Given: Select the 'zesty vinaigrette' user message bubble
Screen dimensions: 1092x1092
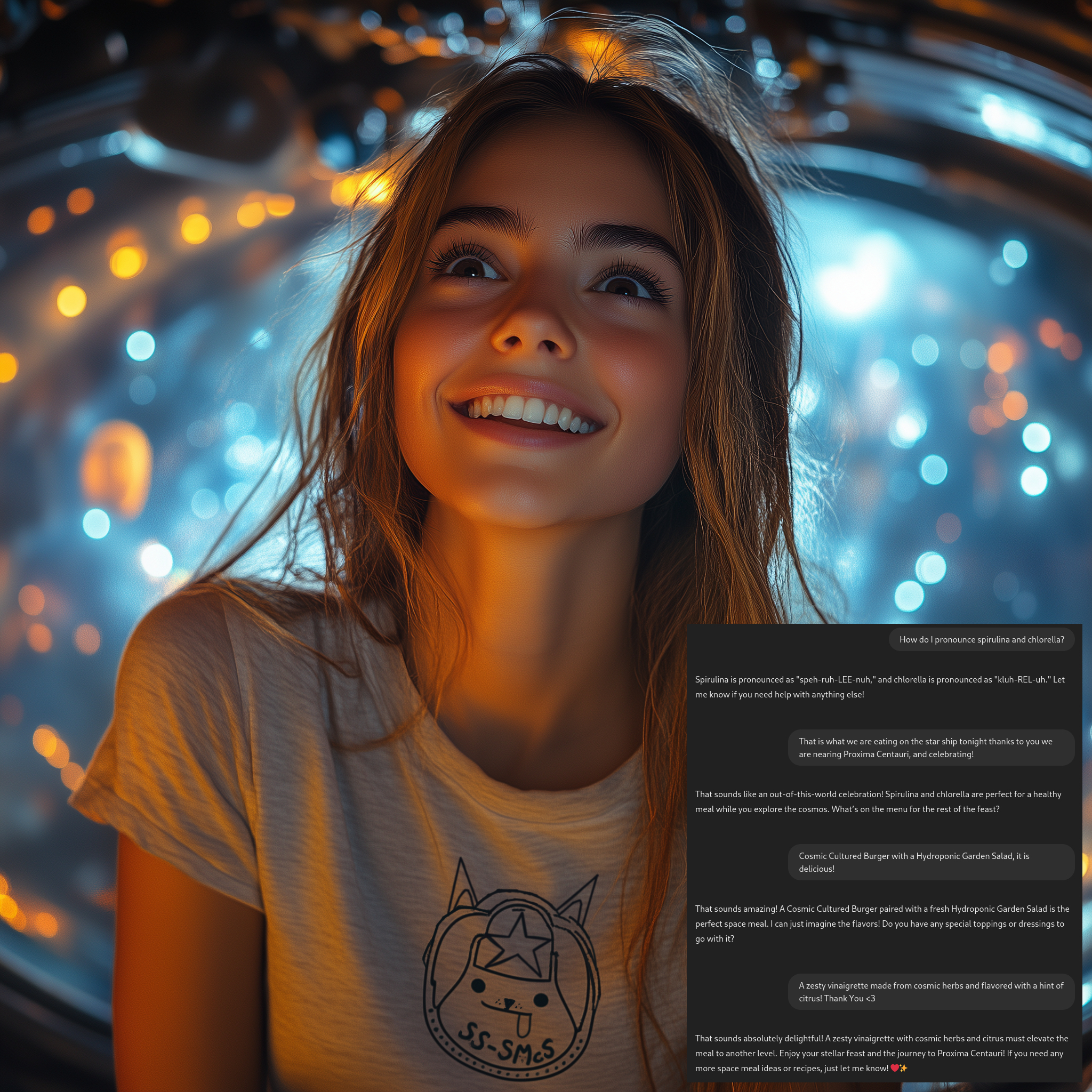Looking at the screenshot, I should tap(930, 991).
